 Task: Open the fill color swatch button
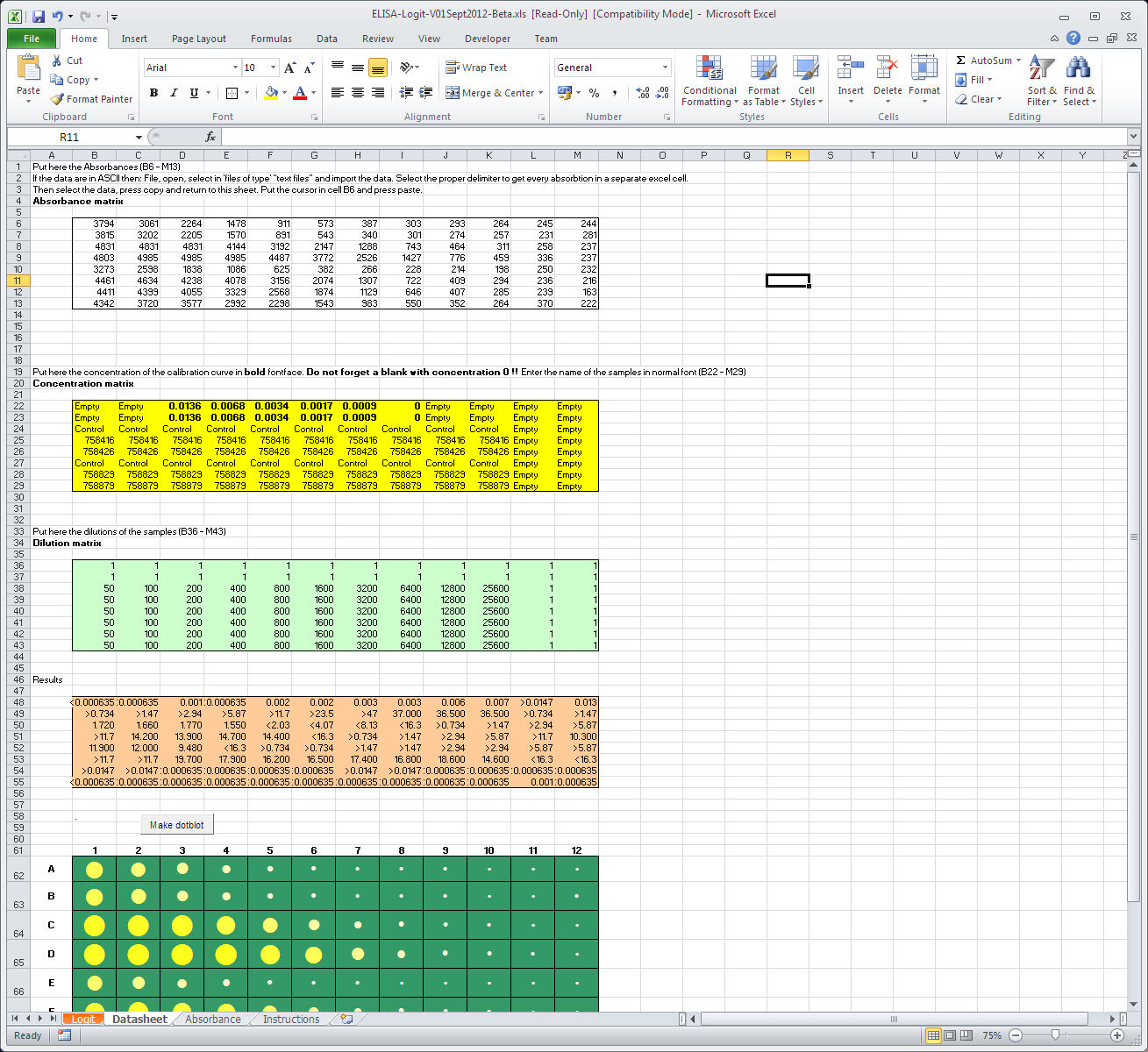(271, 92)
